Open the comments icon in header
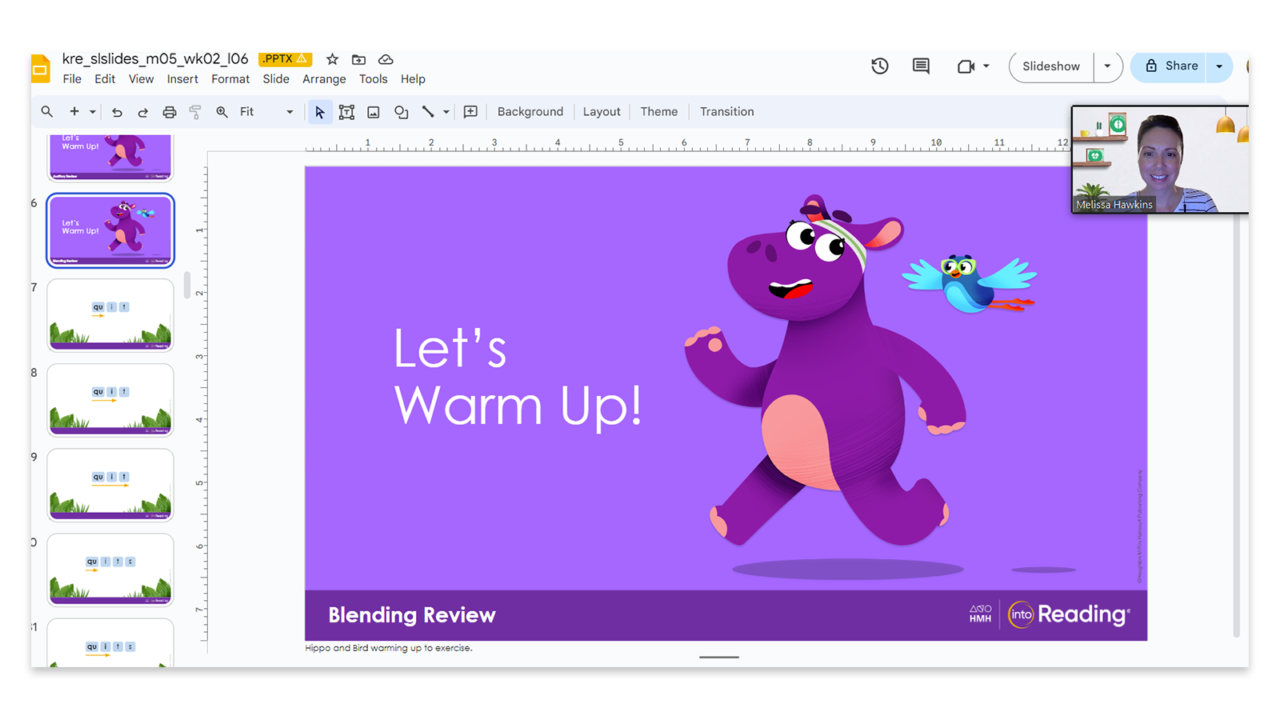The height and width of the screenshot is (720, 1280). click(x=921, y=66)
